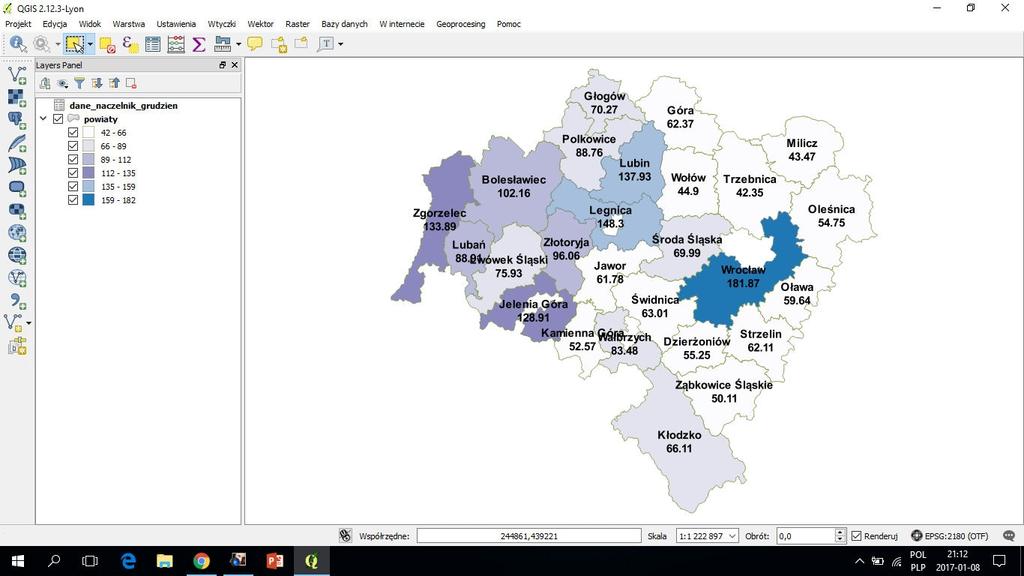Close the Layers Panel

tap(234, 65)
